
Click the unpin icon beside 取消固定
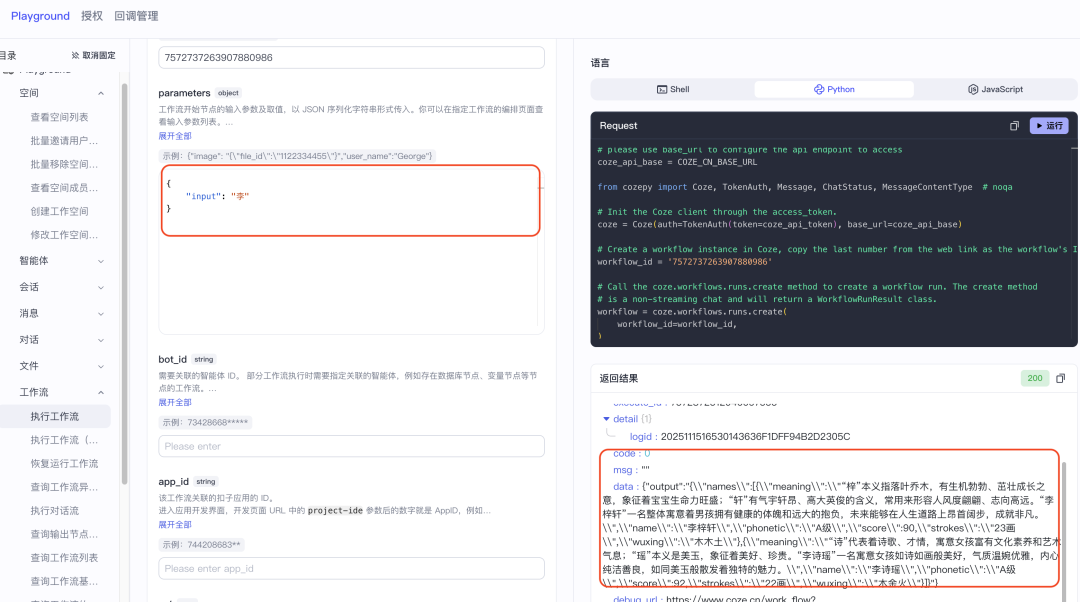(75, 55)
